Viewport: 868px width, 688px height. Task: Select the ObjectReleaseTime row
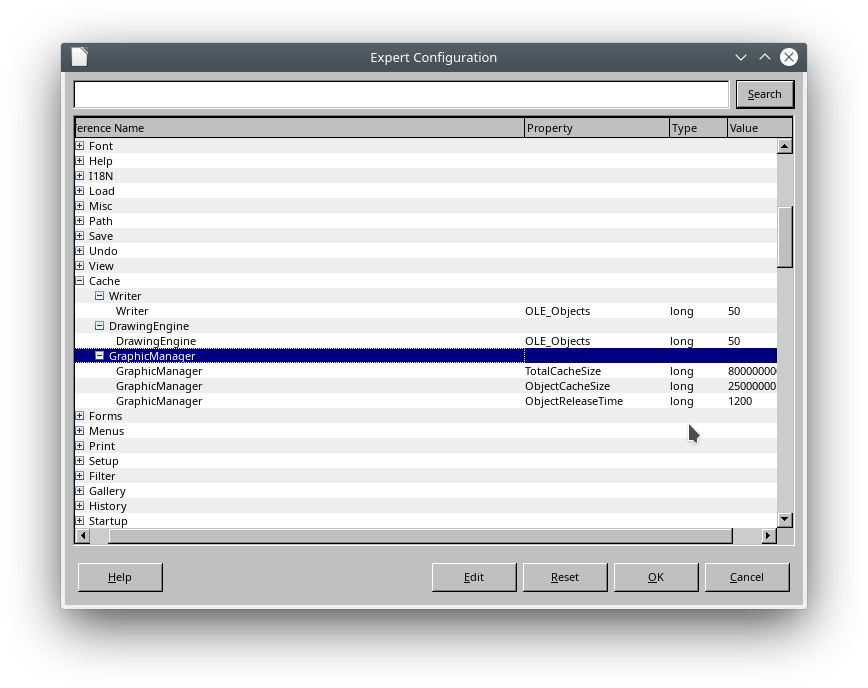click(x=573, y=401)
